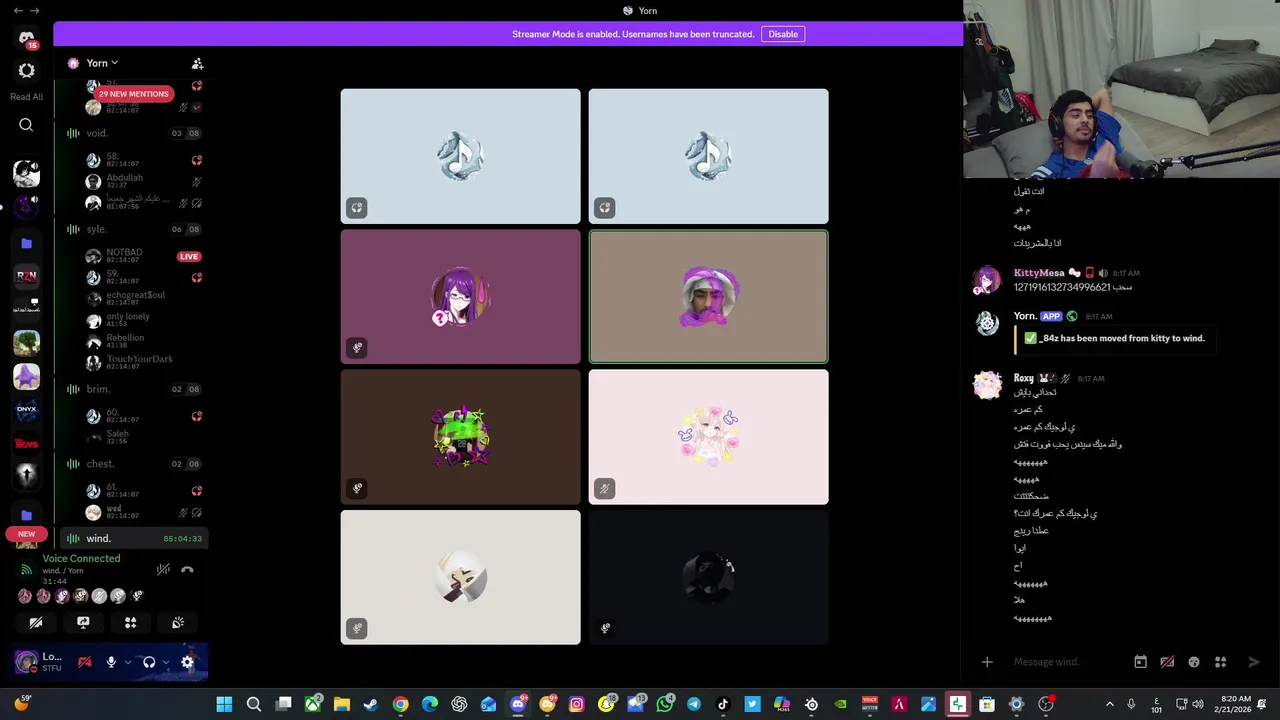This screenshot has height=720, width=1280.
Task: Turn on the camera in the voice panel
Action: pyautogui.click(x=36, y=622)
